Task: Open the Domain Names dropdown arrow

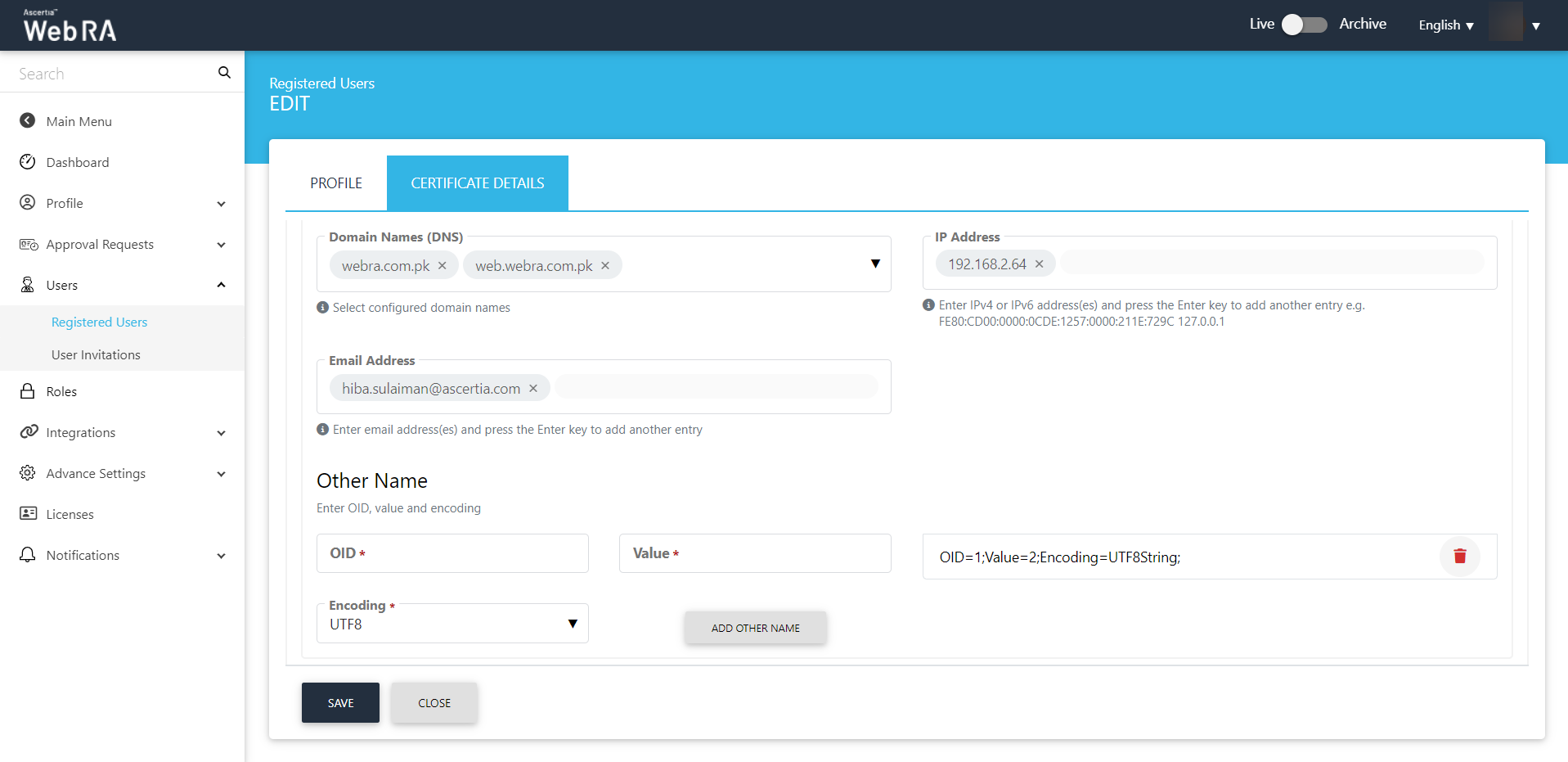Action: click(874, 264)
